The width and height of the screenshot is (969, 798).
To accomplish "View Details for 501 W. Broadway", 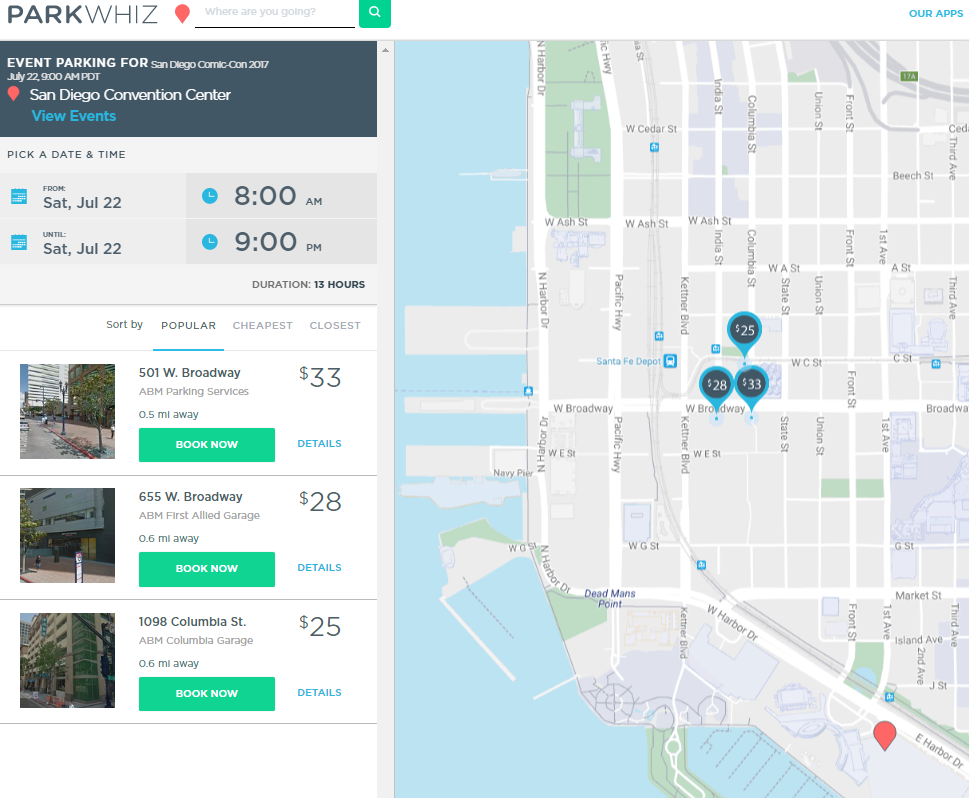I will (319, 444).
